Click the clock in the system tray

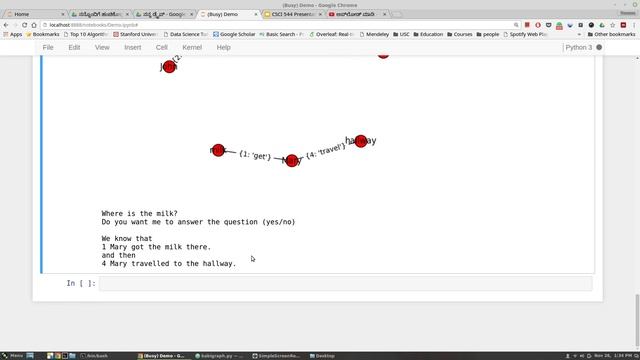point(612,356)
